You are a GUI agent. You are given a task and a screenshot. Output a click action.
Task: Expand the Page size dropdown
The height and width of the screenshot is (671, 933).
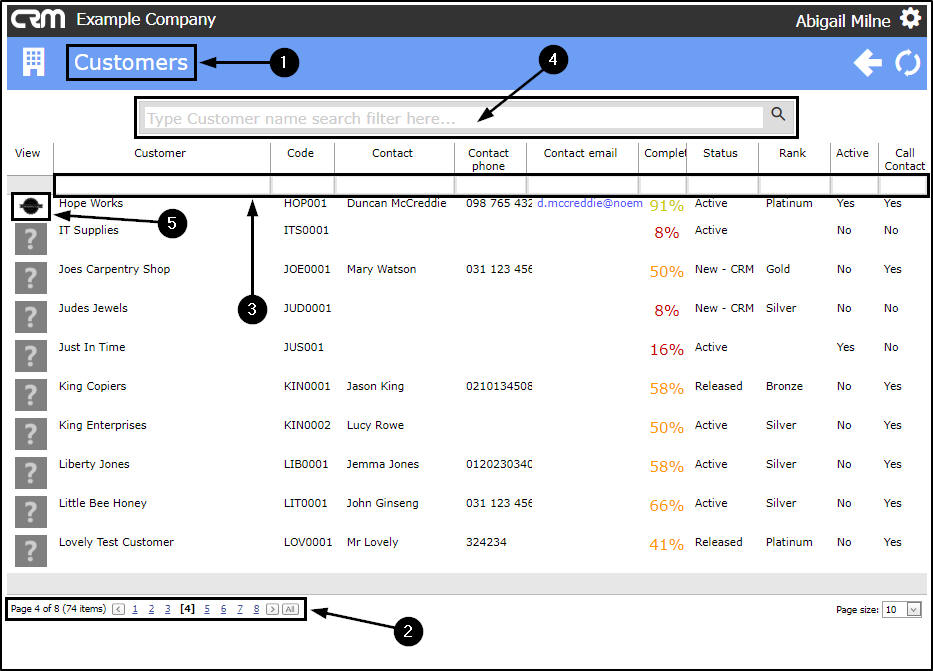click(913, 609)
